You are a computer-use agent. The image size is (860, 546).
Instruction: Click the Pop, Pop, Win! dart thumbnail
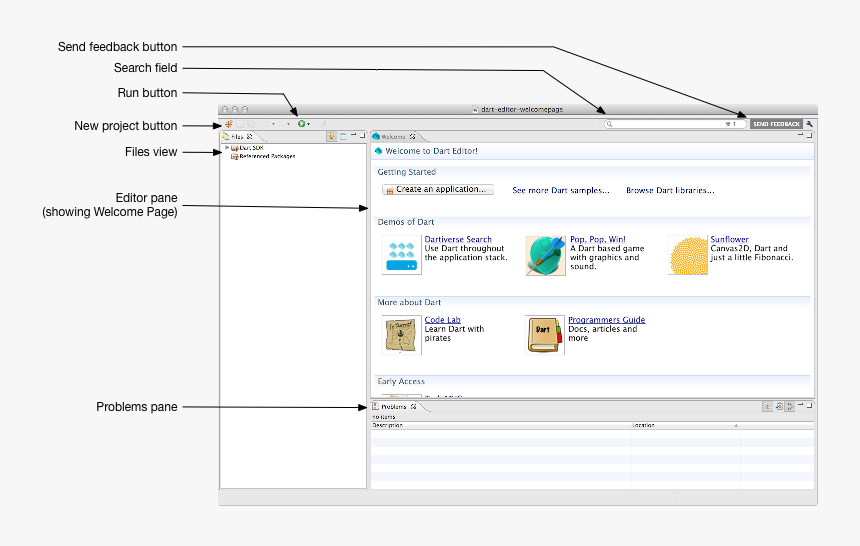(x=546, y=256)
